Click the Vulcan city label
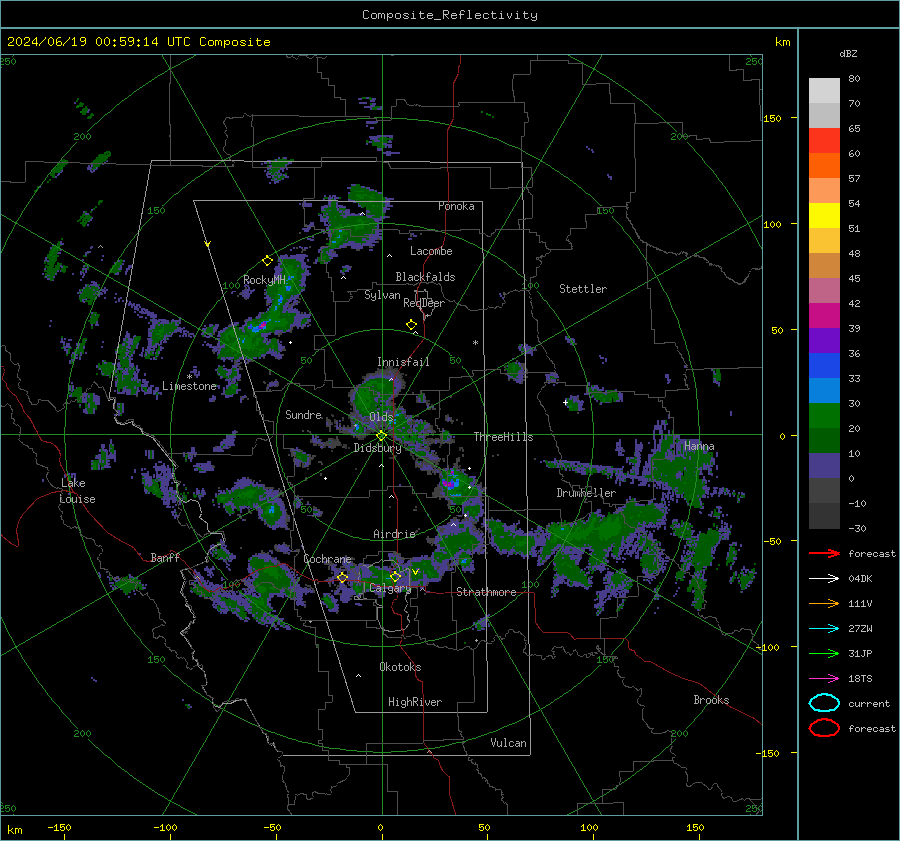900x841 pixels. pyautogui.click(x=508, y=743)
